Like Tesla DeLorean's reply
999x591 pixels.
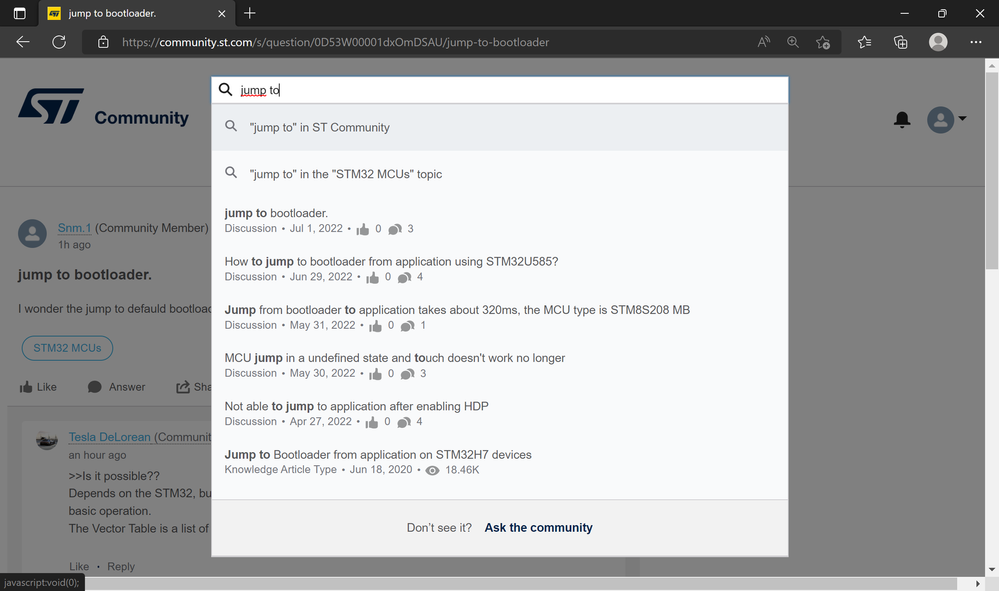coord(79,567)
